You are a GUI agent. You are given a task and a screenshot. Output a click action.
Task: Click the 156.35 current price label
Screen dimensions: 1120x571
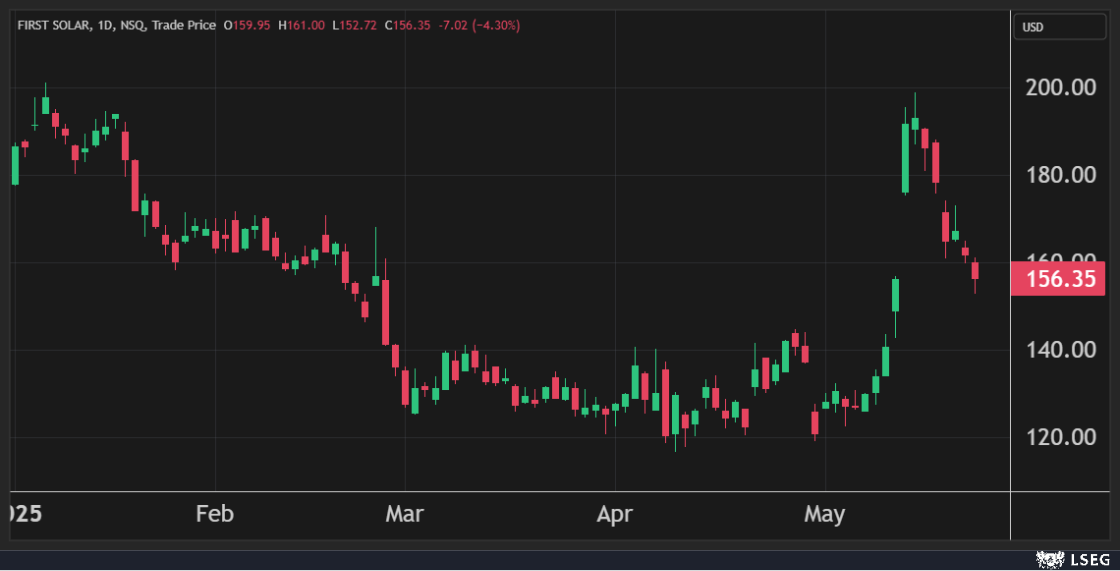(x=1058, y=279)
